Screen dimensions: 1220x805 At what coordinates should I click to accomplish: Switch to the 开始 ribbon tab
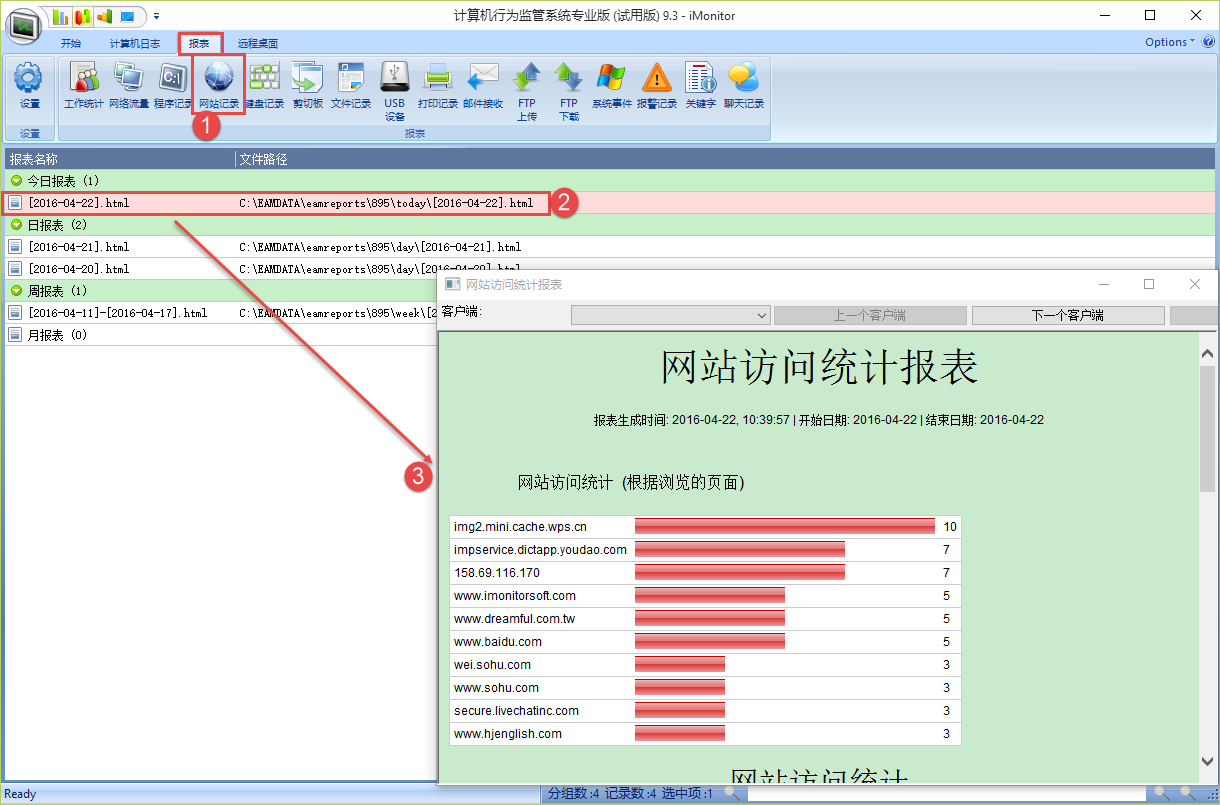[x=70, y=44]
